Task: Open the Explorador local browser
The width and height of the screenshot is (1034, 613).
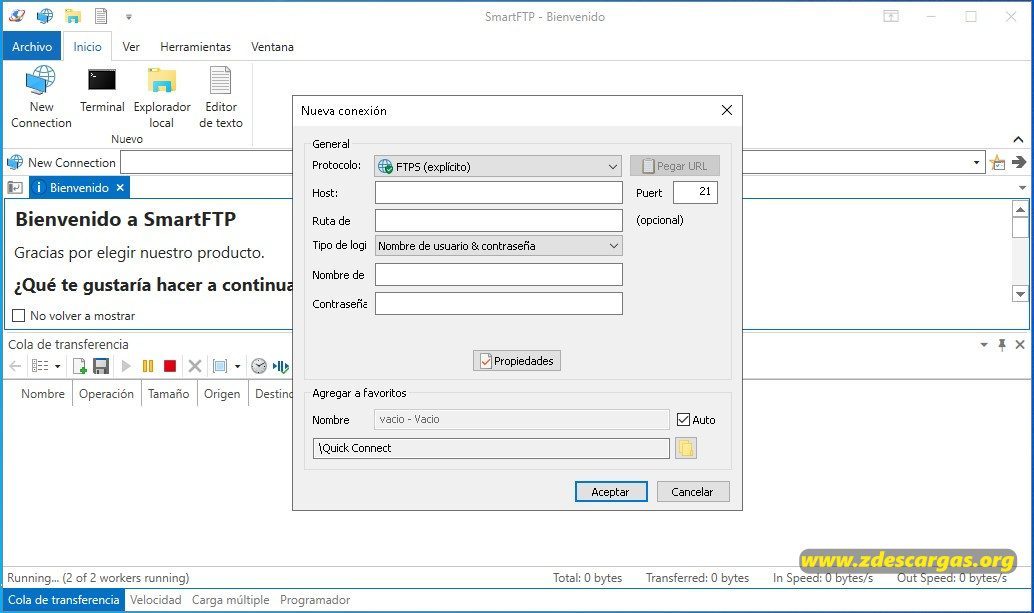Action: (x=162, y=97)
